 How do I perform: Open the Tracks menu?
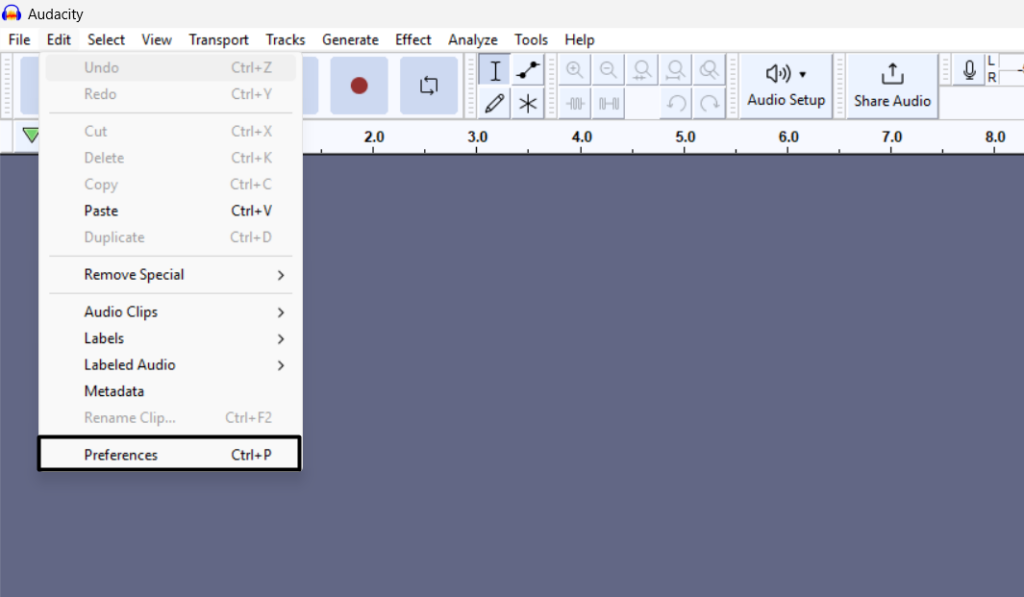285,40
